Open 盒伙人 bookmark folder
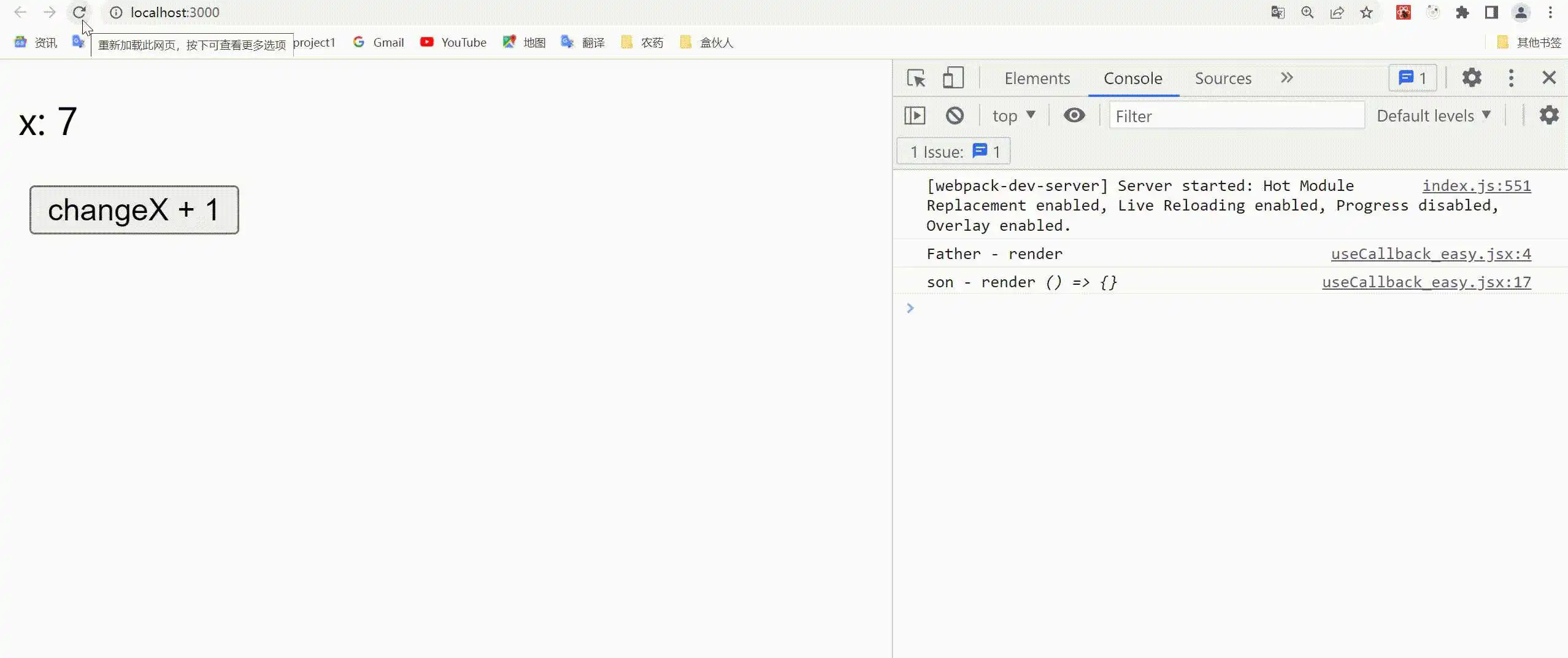Image resolution: width=1568 pixels, height=658 pixels. (x=707, y=42)
